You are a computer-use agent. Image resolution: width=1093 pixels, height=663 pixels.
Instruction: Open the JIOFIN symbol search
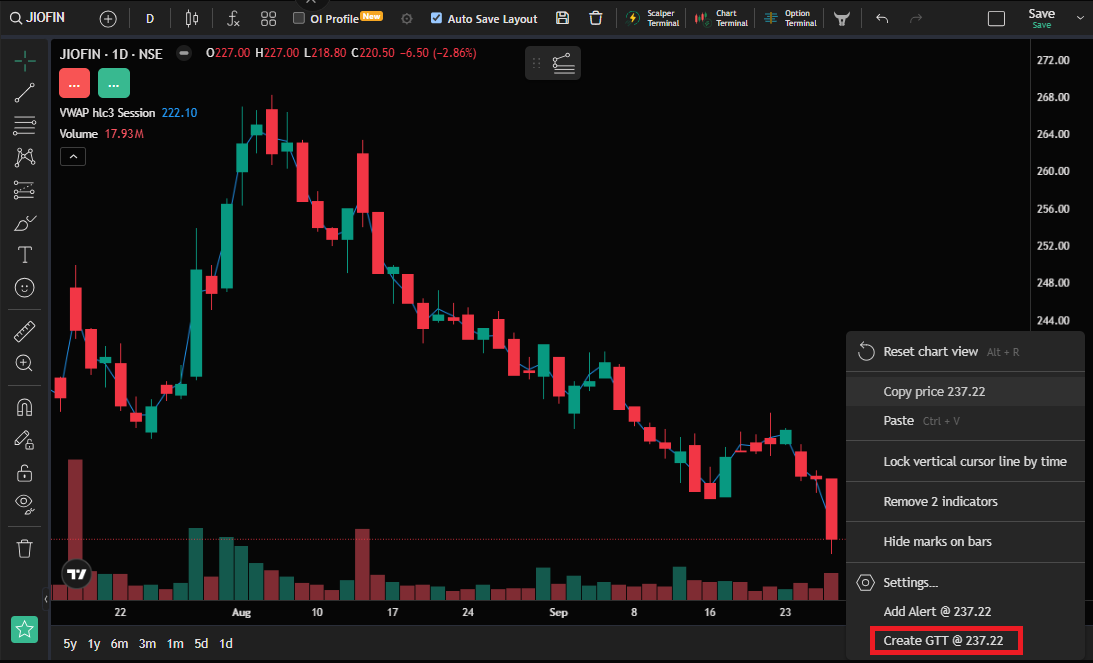tap(38, 18)
